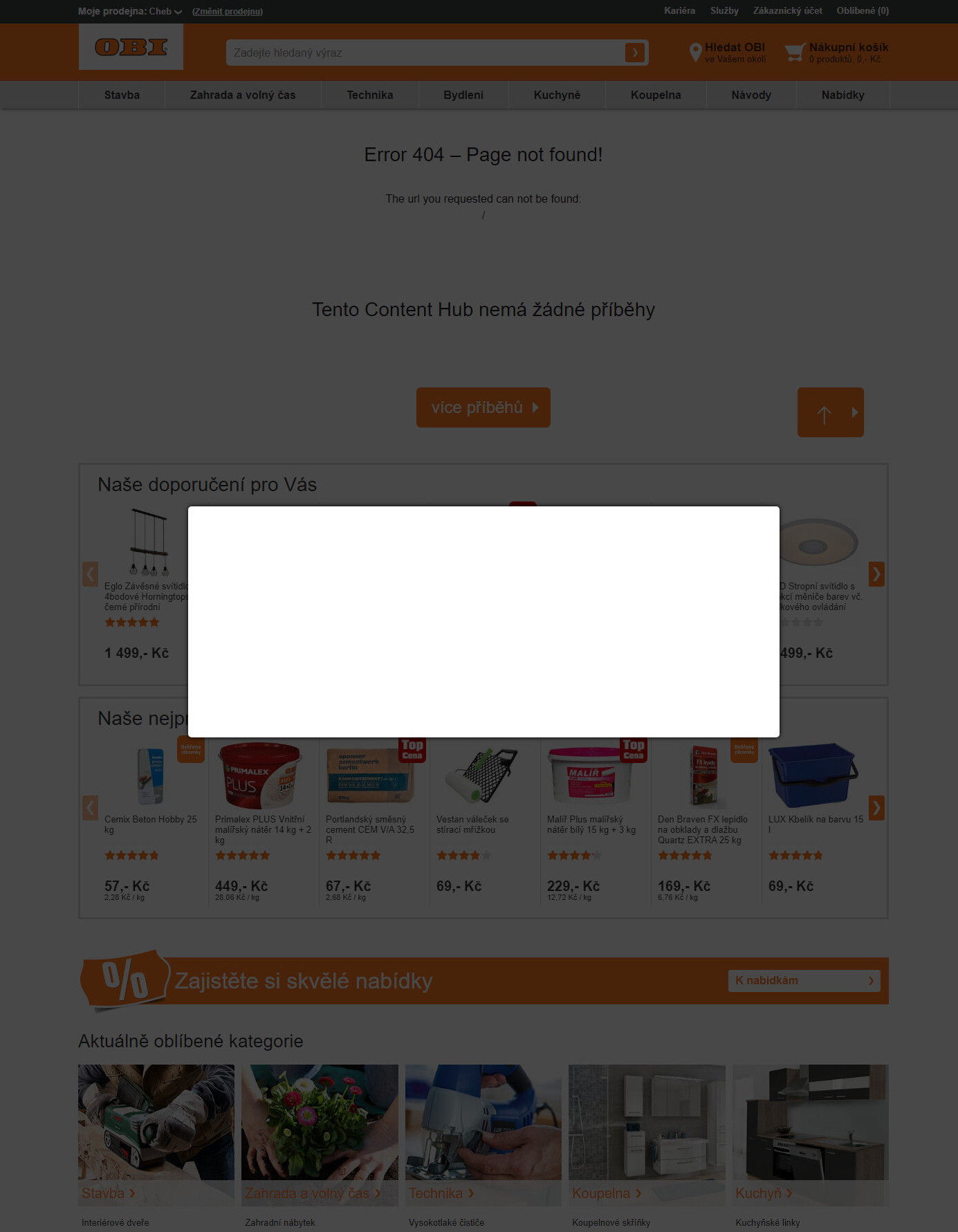
Task: Click the více příběhů button
Action: pos(483,407)
